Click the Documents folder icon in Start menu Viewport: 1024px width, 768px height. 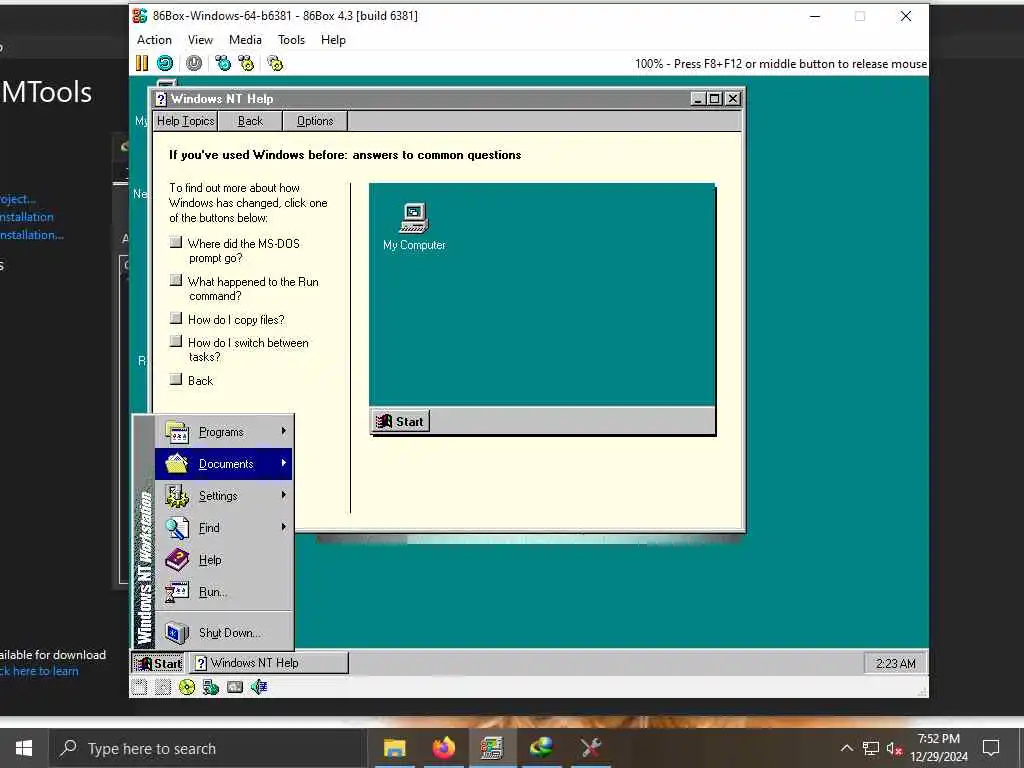177,464
